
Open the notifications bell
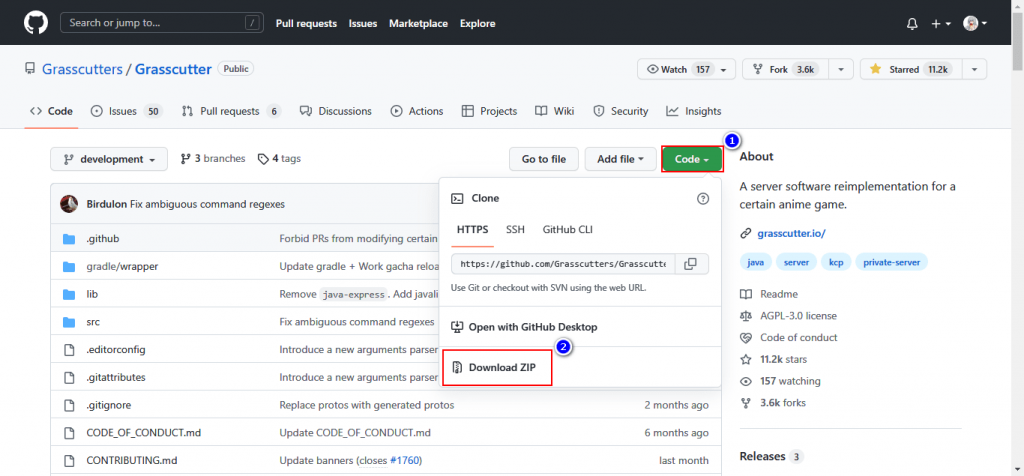911,23
